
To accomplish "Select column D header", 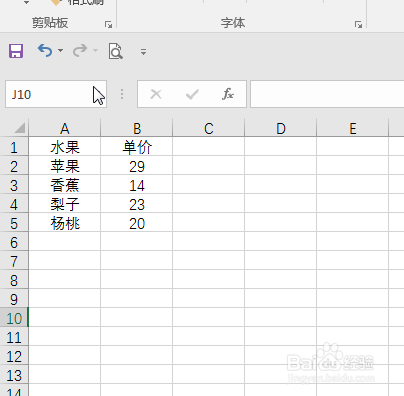I will 281,128.
